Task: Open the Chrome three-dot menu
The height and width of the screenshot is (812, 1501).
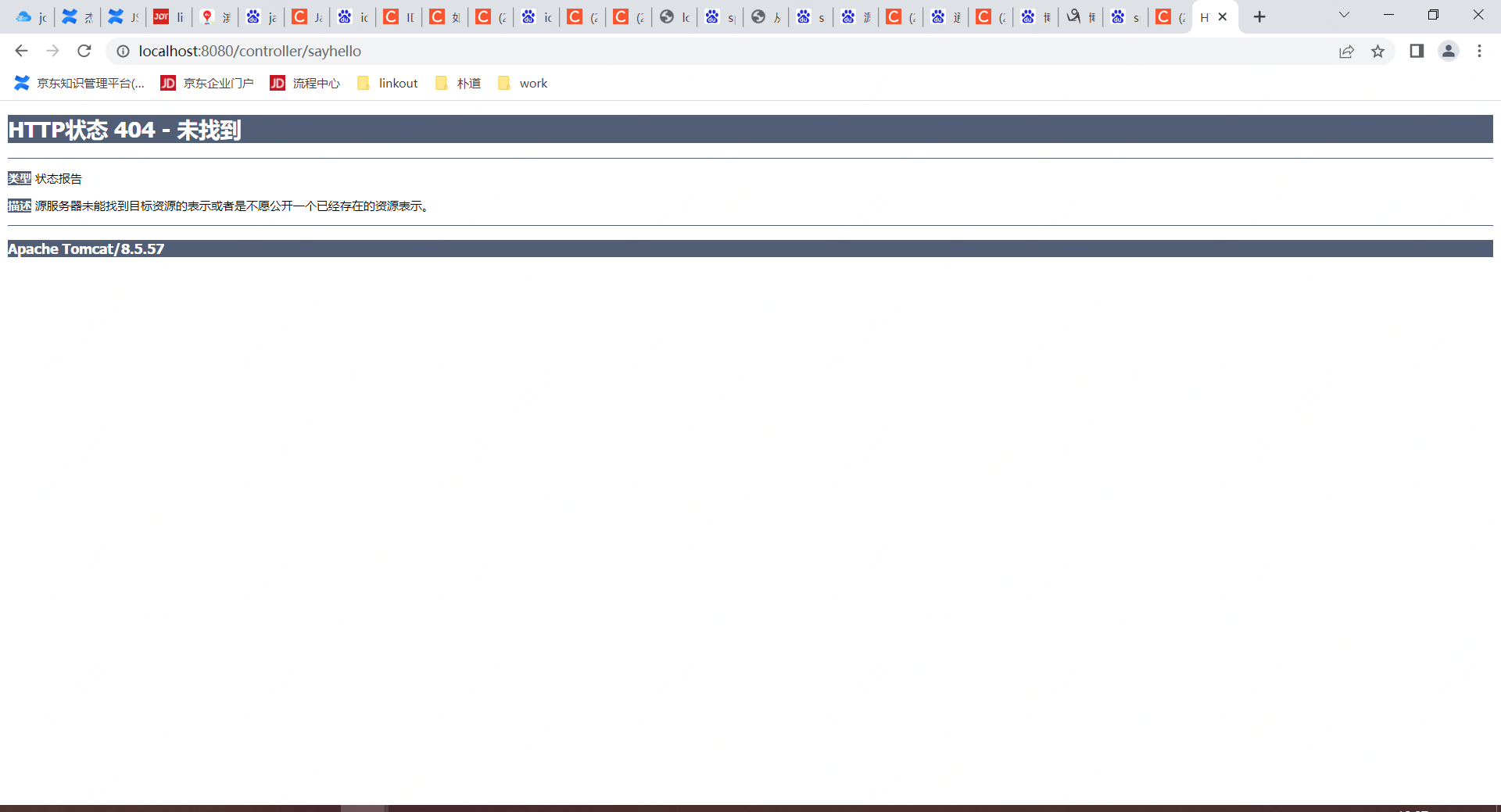Action: [1479, 51]
